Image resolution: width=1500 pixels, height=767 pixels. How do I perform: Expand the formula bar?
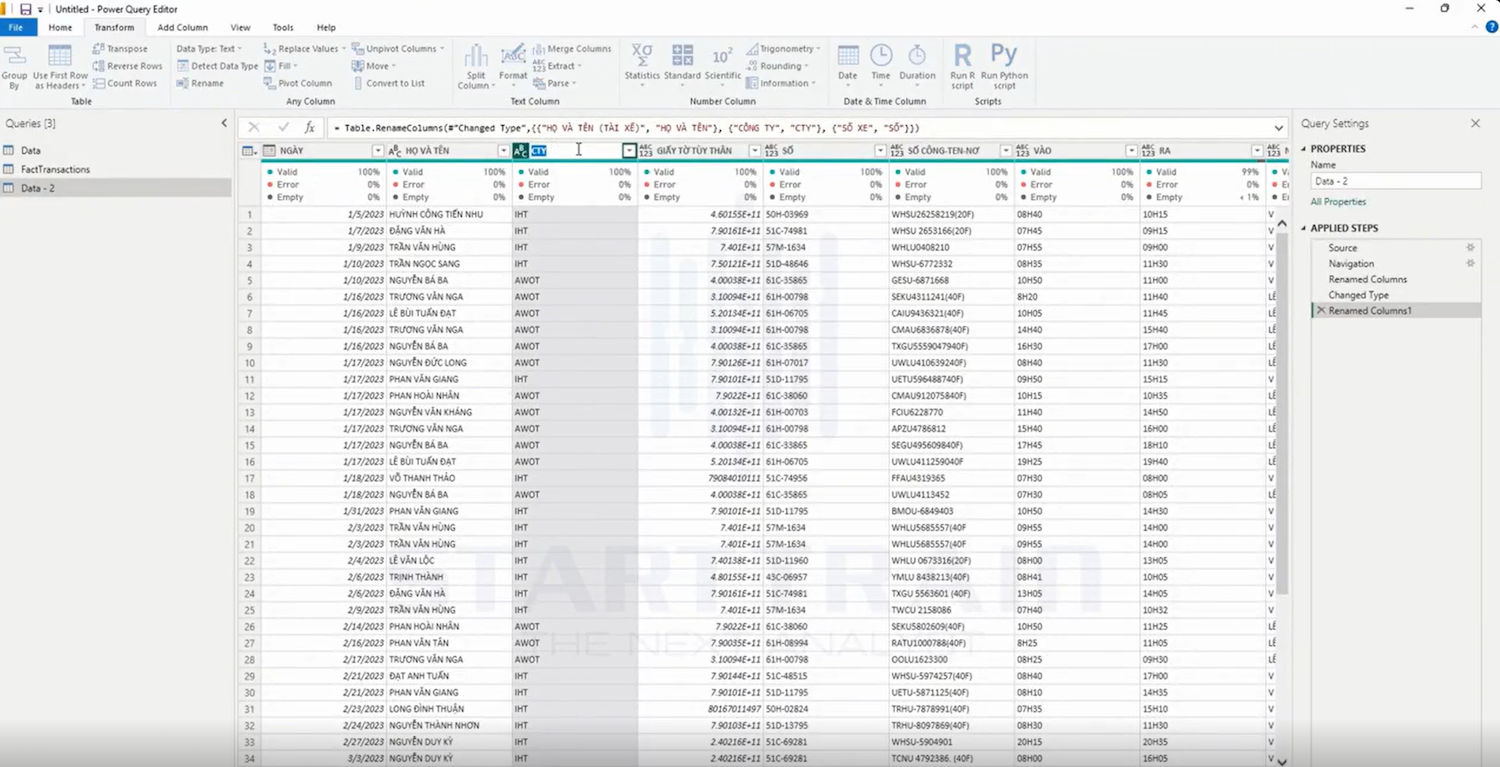pyautogui.click(x=1279, y=128)
